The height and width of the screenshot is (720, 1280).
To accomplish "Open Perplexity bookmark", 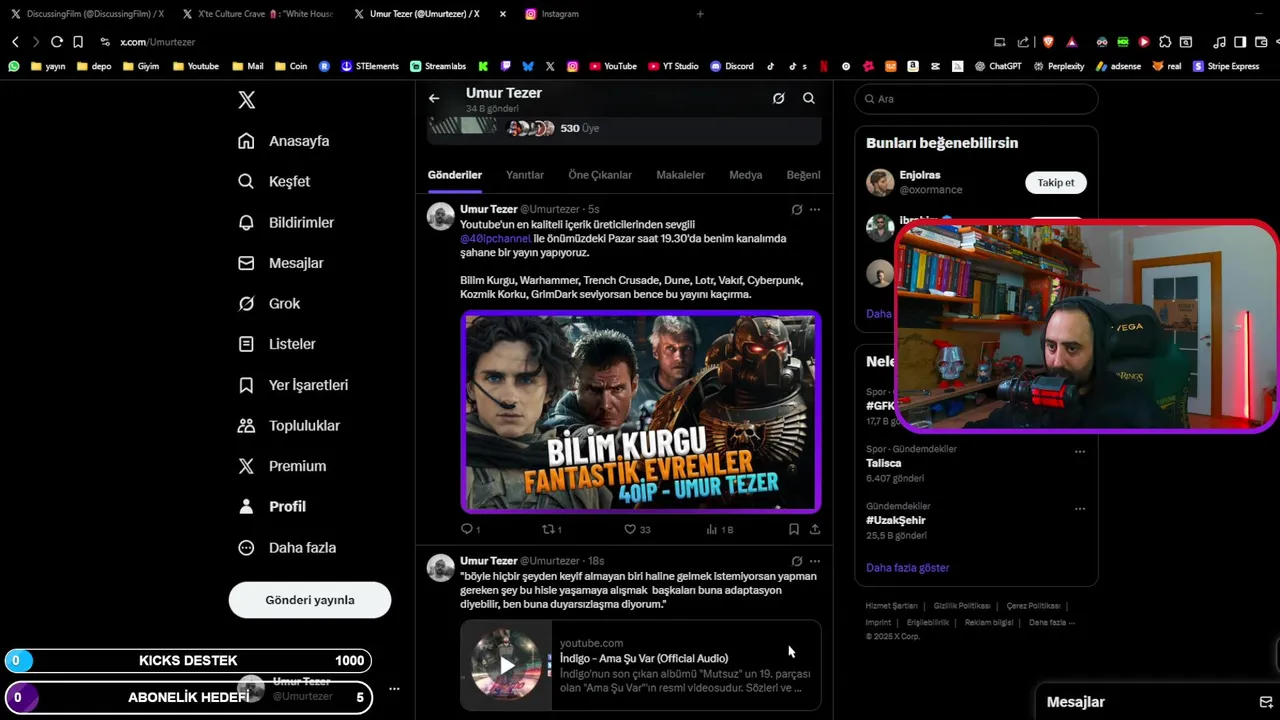I will (1059, 66).
